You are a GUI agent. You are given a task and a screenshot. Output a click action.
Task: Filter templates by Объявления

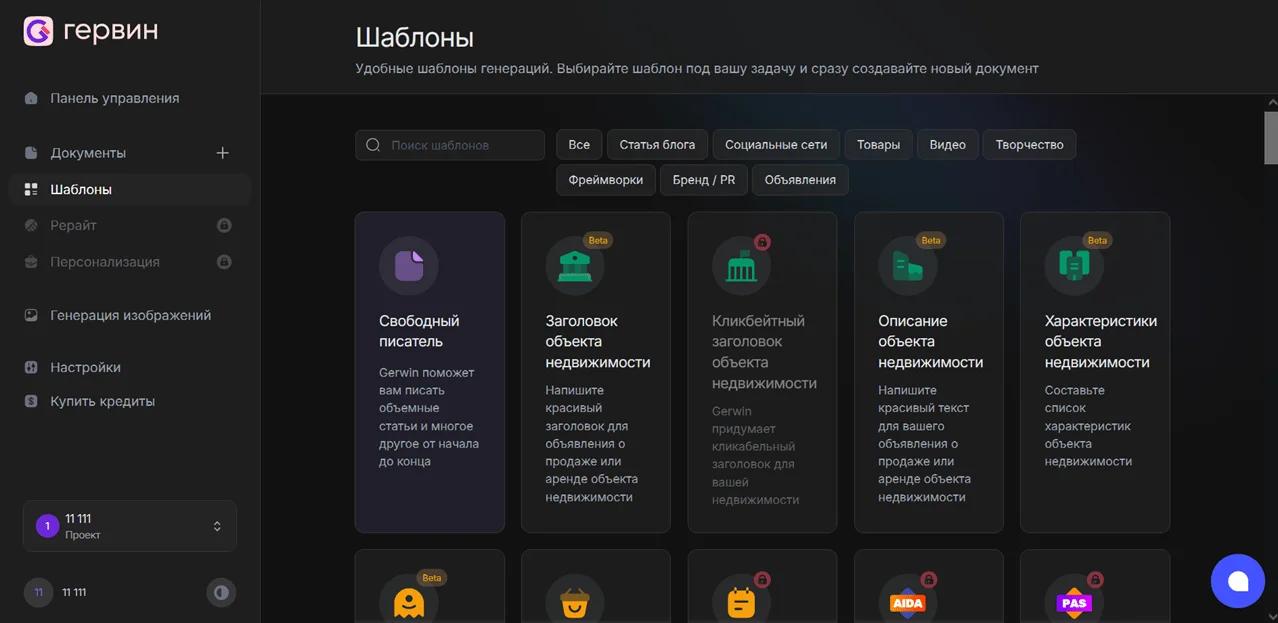800,180
